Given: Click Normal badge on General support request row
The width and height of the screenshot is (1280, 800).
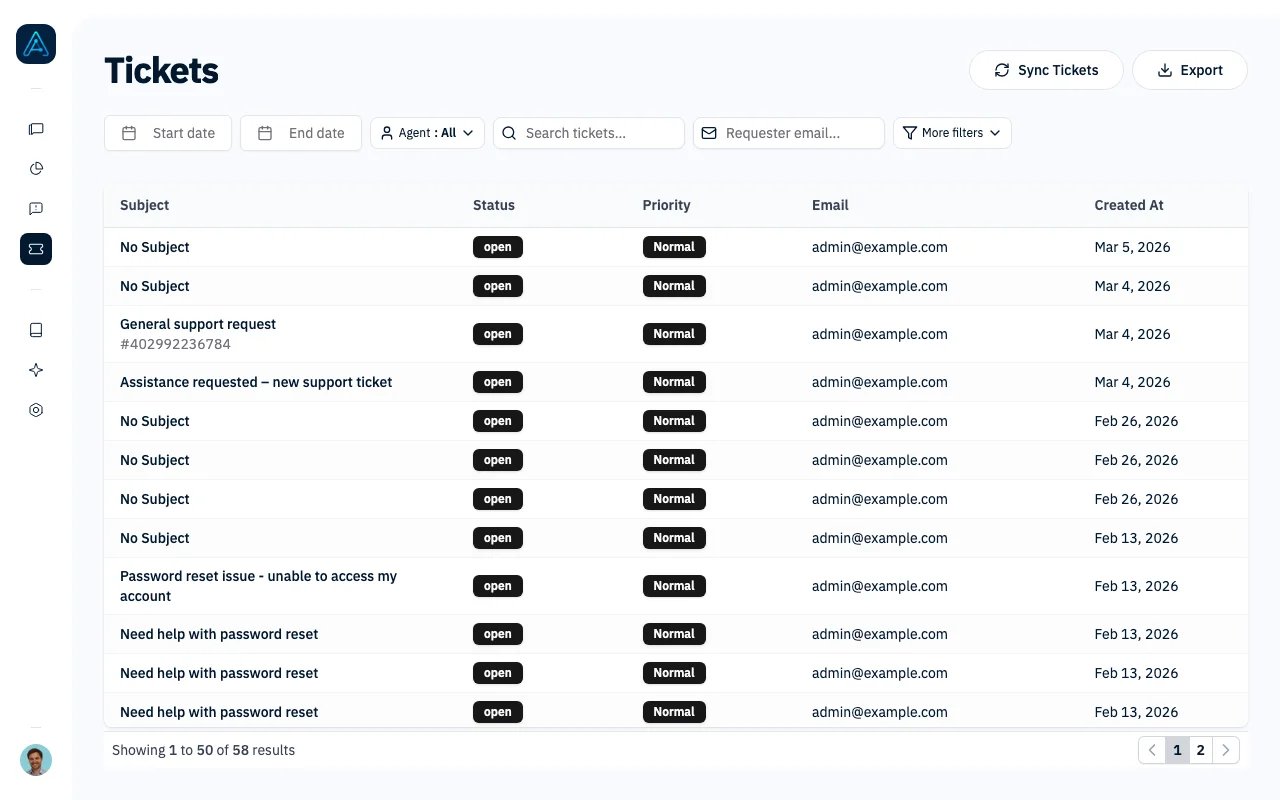Looking at the screenshot, I should tap(674, 334).
